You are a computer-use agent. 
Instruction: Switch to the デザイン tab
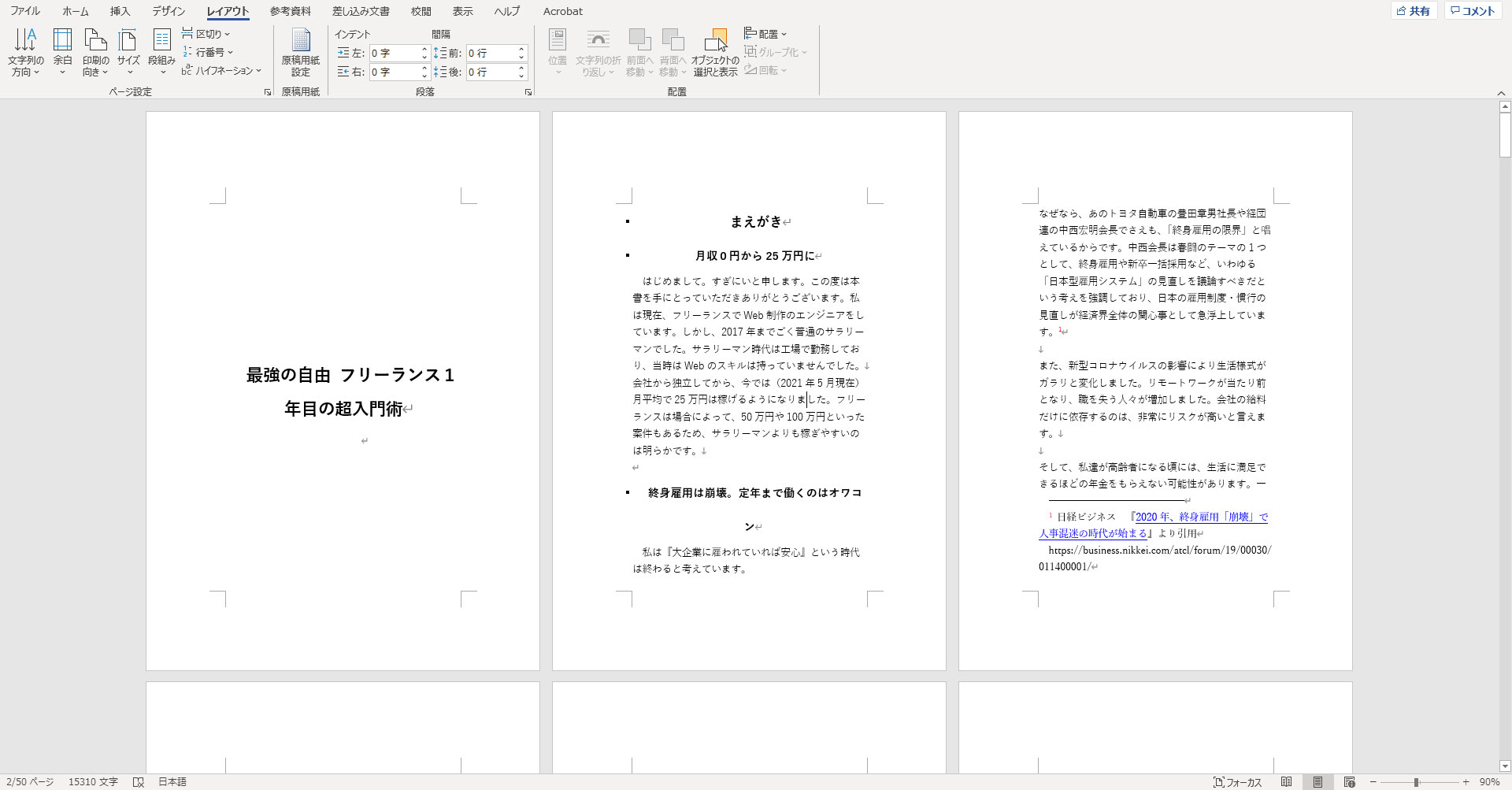coord(169,11)
